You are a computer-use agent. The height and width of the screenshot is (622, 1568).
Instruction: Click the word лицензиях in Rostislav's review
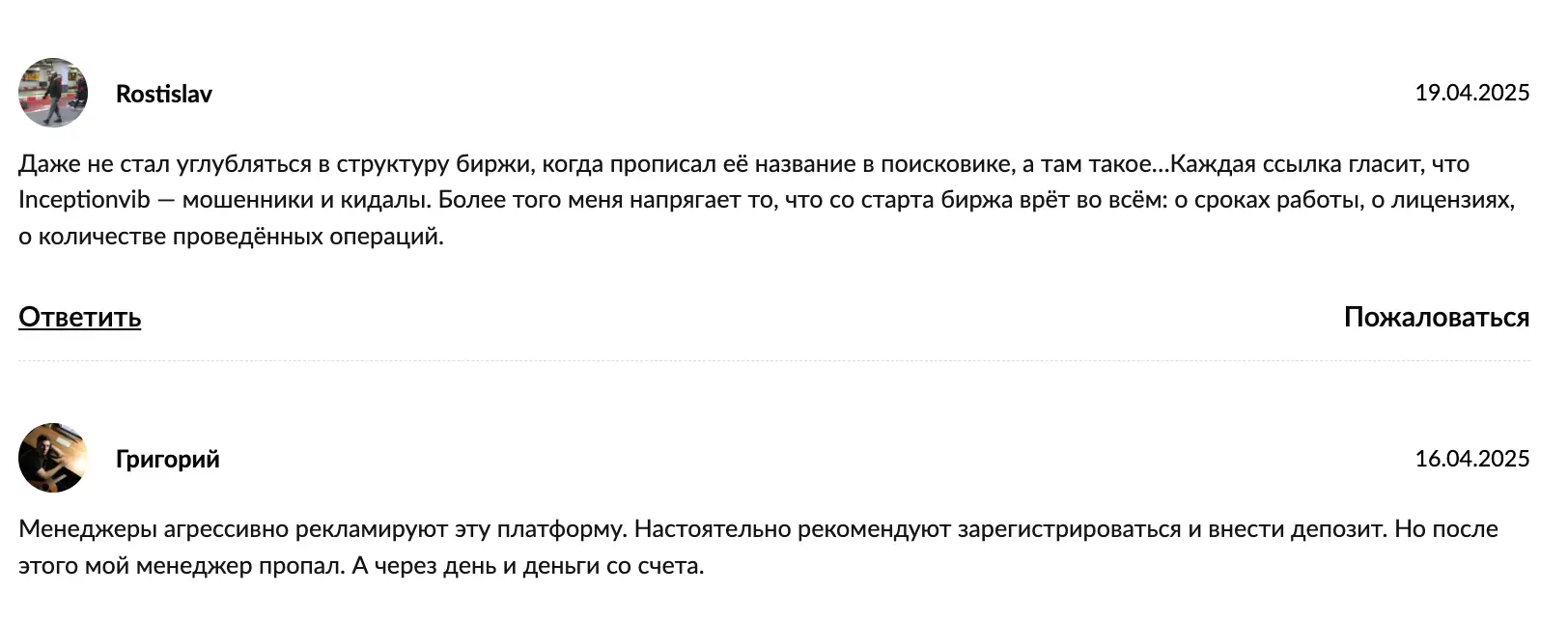[1453, 200]
